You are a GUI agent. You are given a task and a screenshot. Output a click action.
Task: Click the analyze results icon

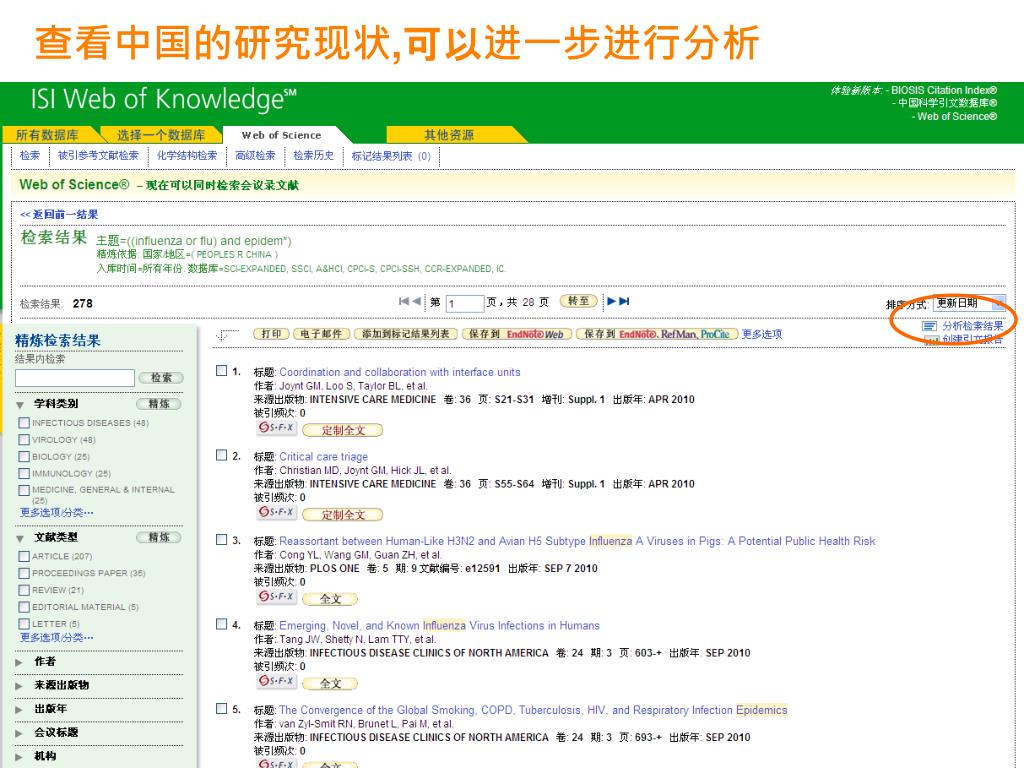(x=929, y=326)
